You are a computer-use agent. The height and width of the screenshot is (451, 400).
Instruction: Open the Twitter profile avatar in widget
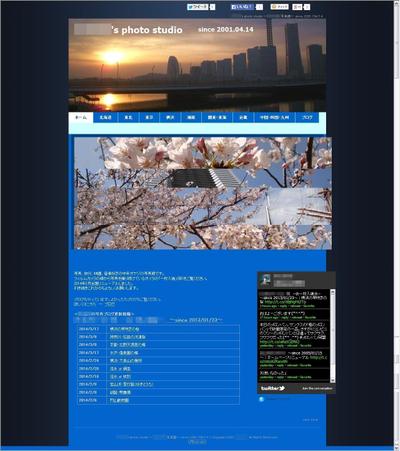[x=266, y=279]
